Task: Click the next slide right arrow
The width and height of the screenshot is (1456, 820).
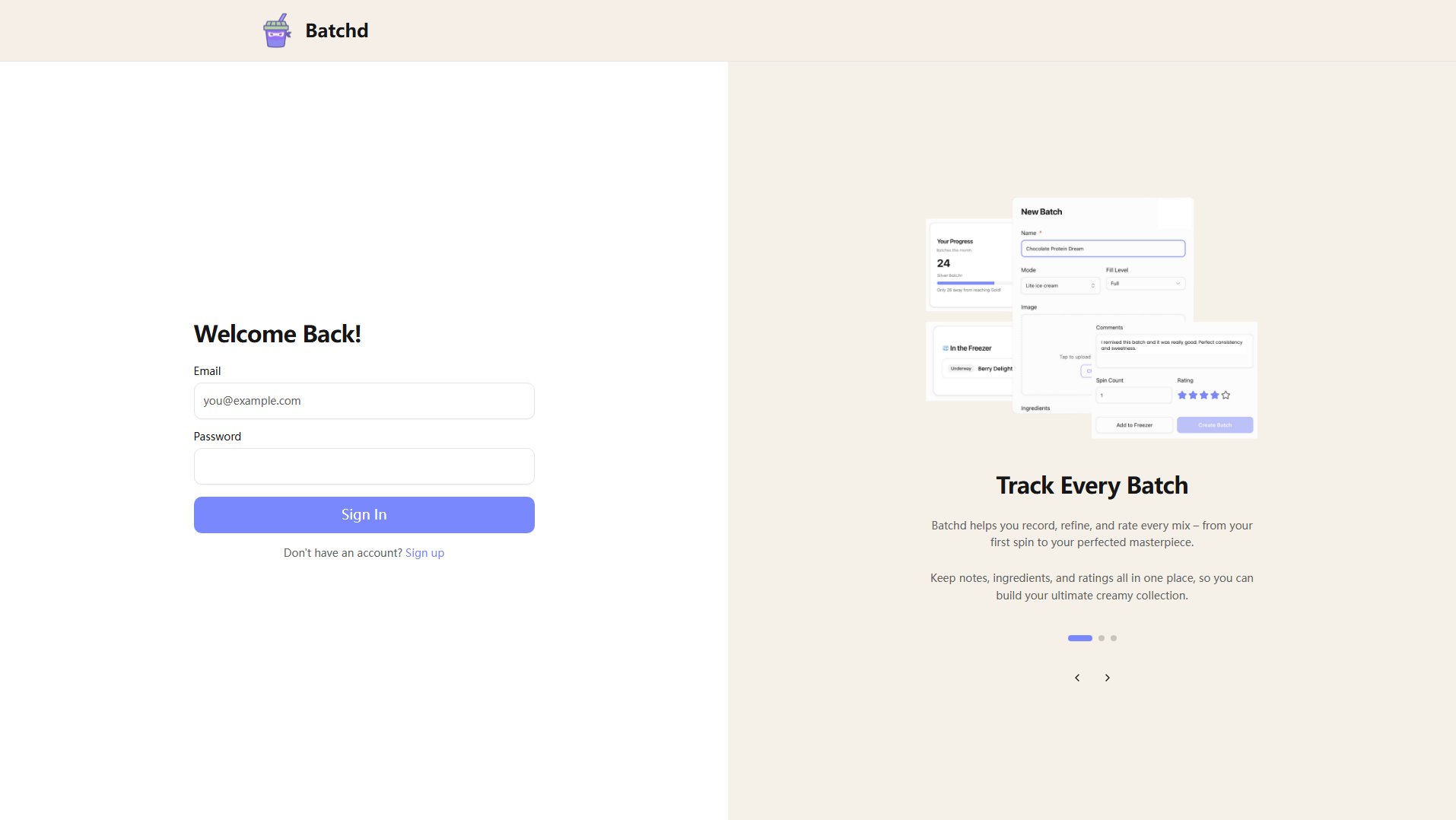Action: [x=1108, y=677]
